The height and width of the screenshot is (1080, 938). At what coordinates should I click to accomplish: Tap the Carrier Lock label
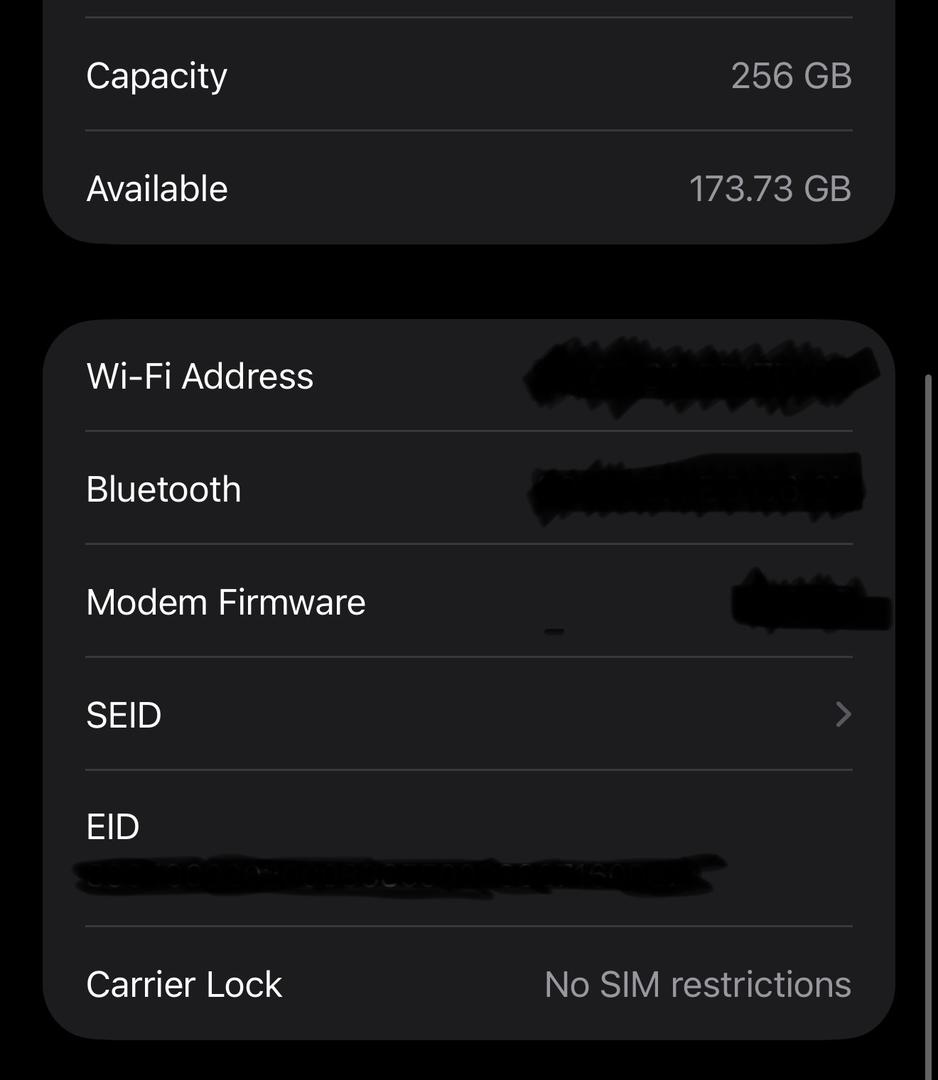(184, 984)
